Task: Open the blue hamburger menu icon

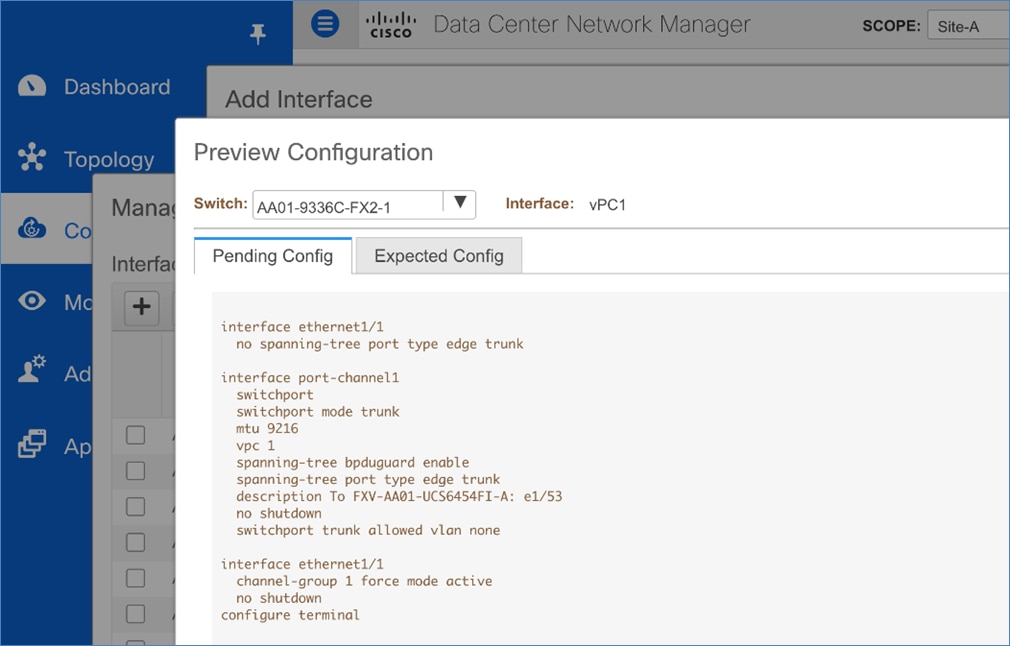Action: click(325, 24)
